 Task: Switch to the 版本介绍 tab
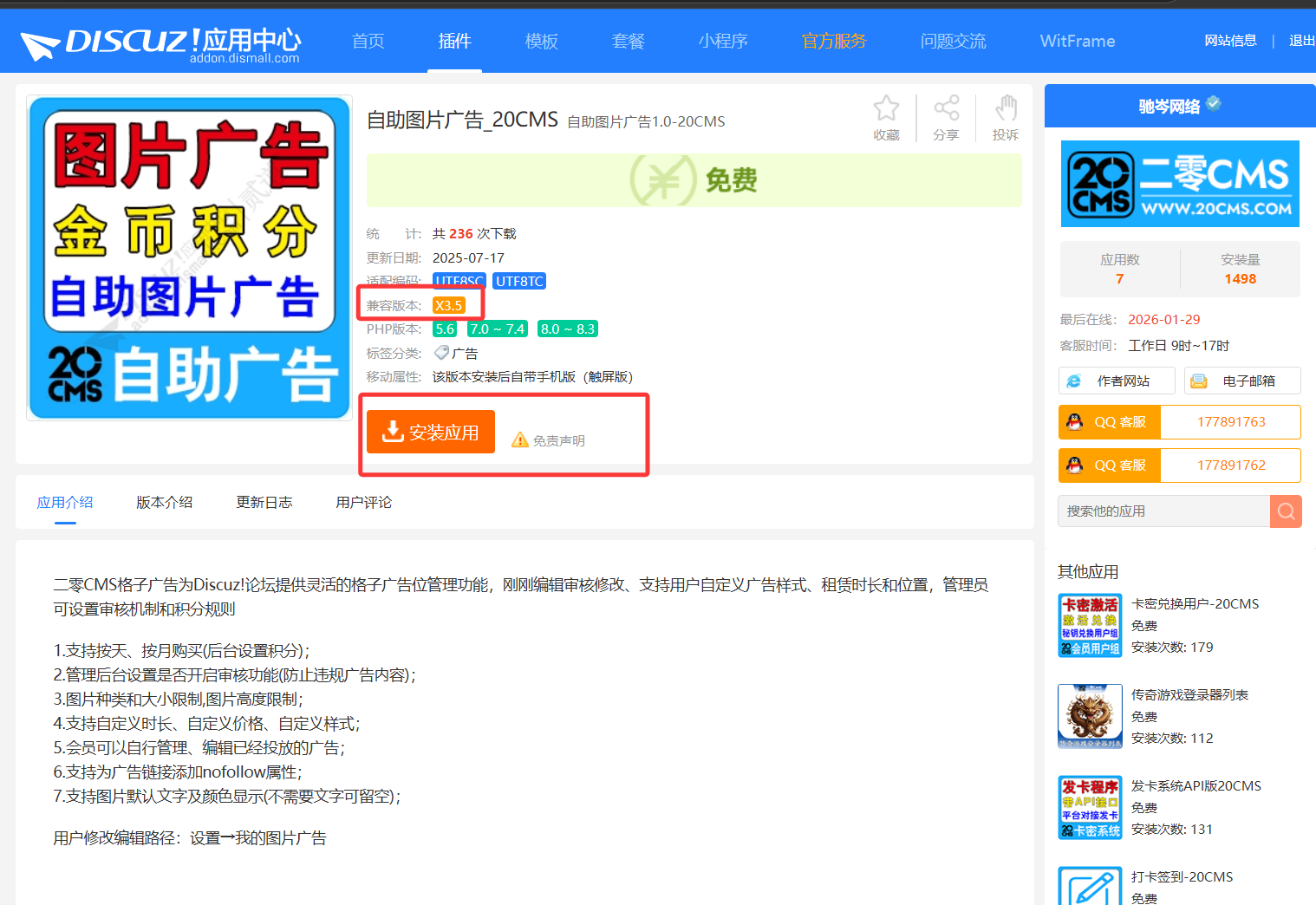[x=165, y=503]
